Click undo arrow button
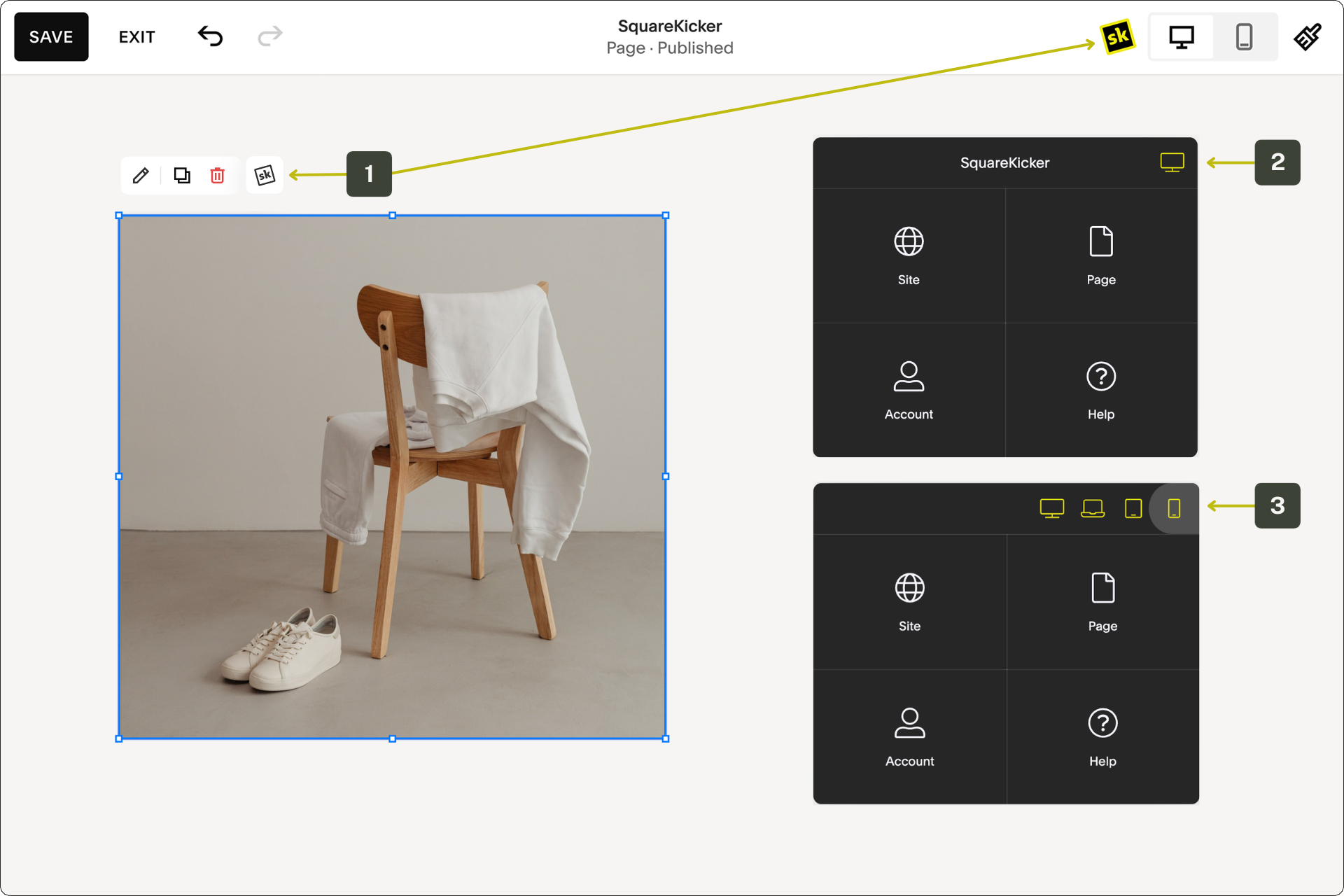 point(210,38)
